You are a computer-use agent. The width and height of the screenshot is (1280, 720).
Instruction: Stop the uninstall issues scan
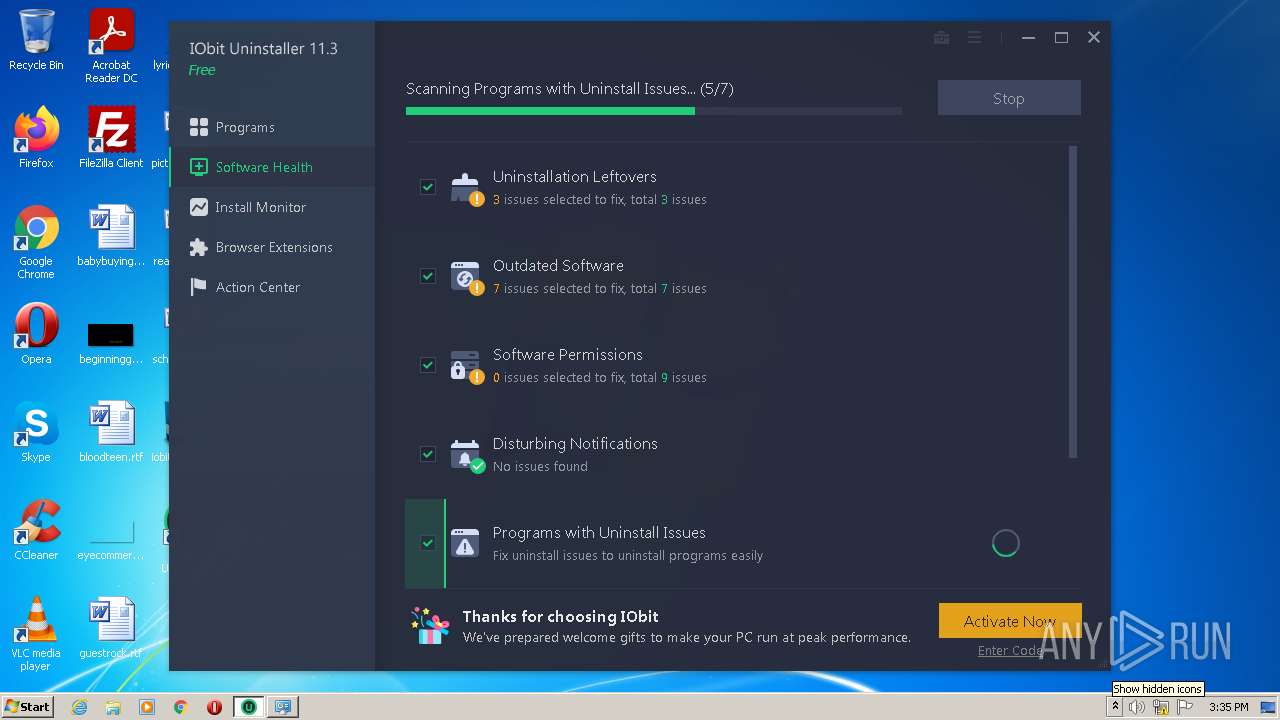click(x=1009, y=98)
